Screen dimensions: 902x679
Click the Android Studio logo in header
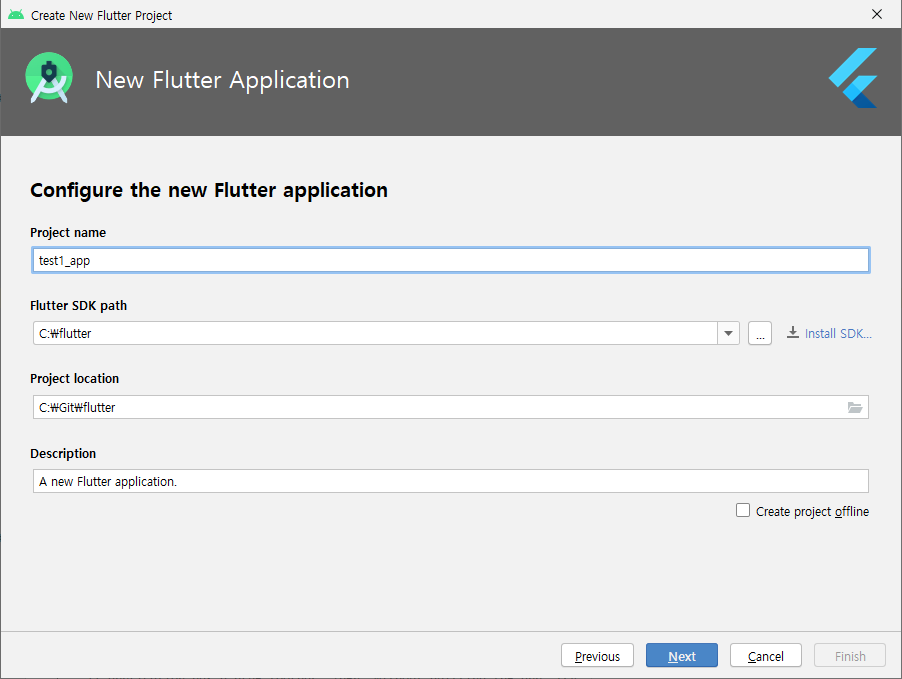(49, 78)
